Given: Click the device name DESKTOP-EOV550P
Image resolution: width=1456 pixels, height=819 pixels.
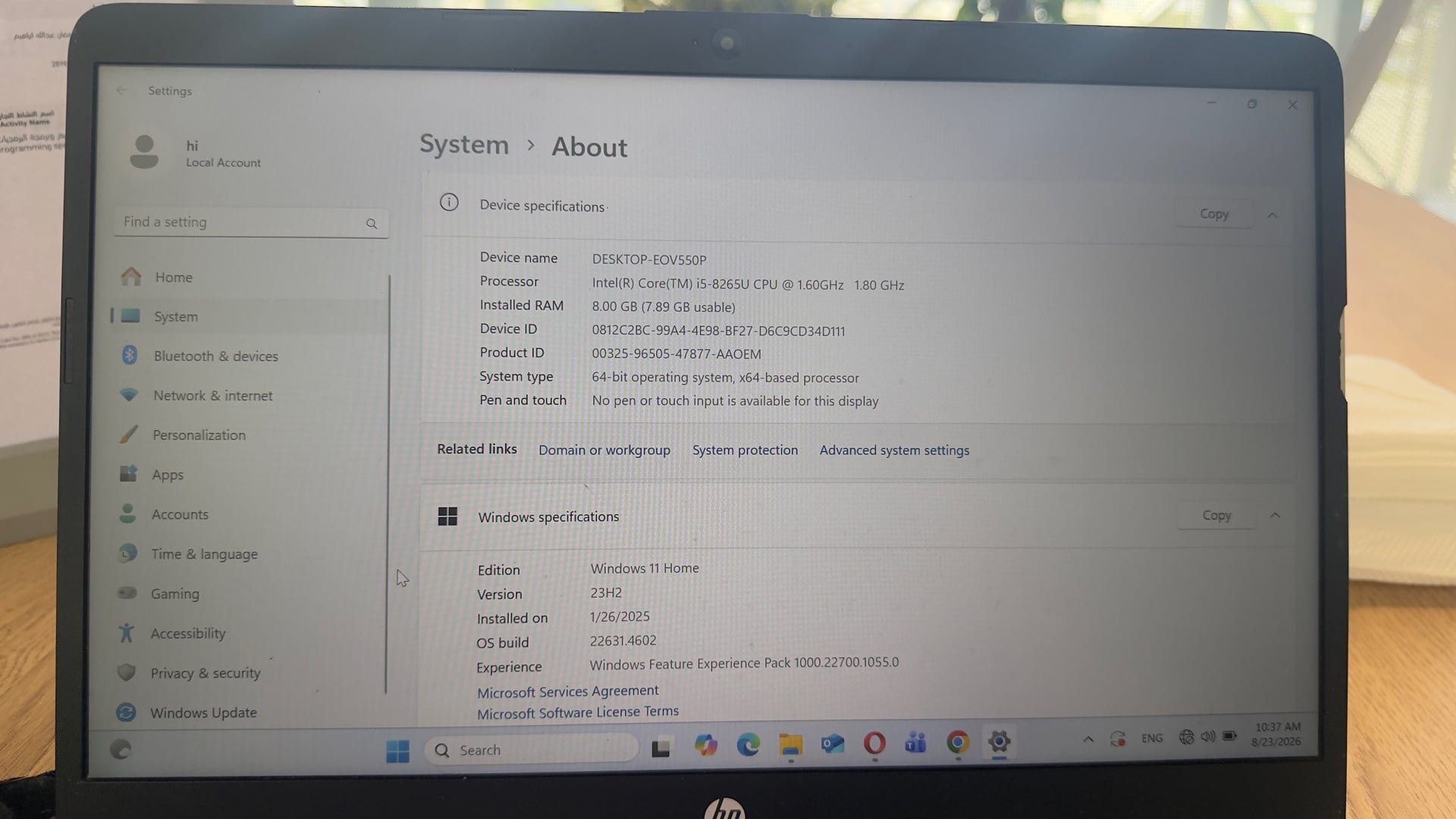Looking at the screenshot, I should coord(649,259).
